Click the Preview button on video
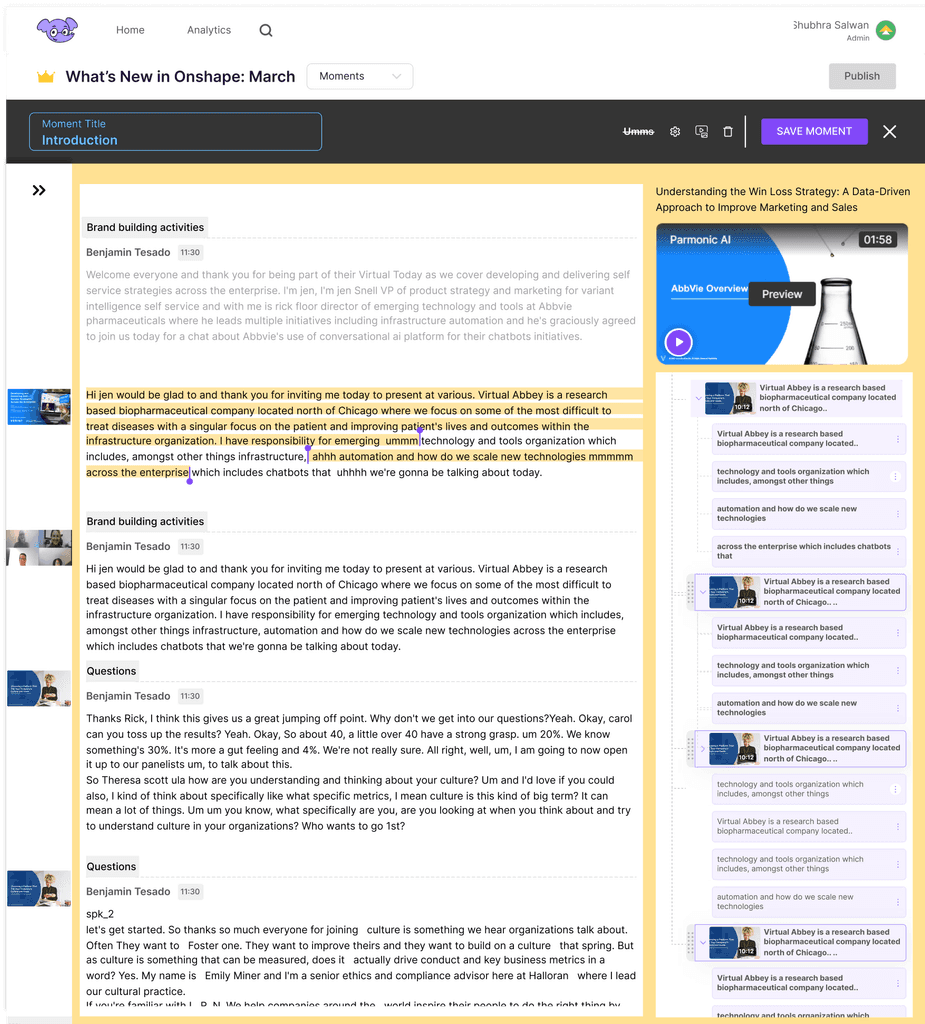Screen dimensions: 925x1024 782,294
